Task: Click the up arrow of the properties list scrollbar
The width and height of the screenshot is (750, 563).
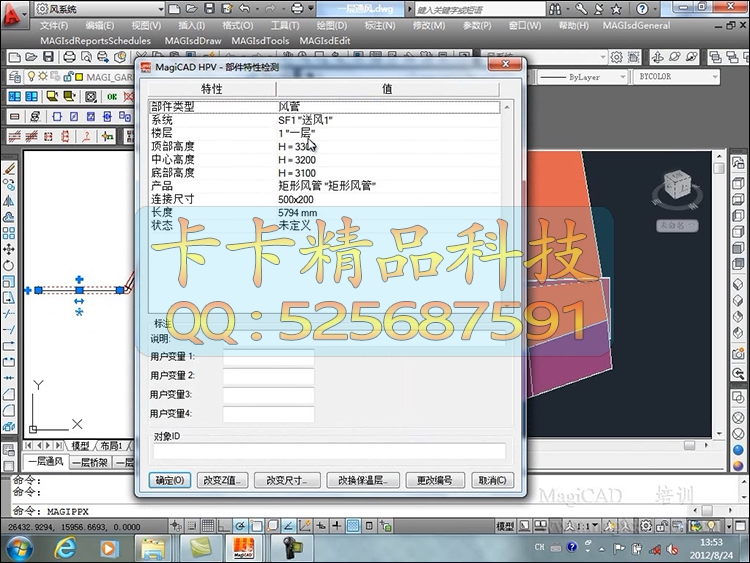Action: (507, 107)
